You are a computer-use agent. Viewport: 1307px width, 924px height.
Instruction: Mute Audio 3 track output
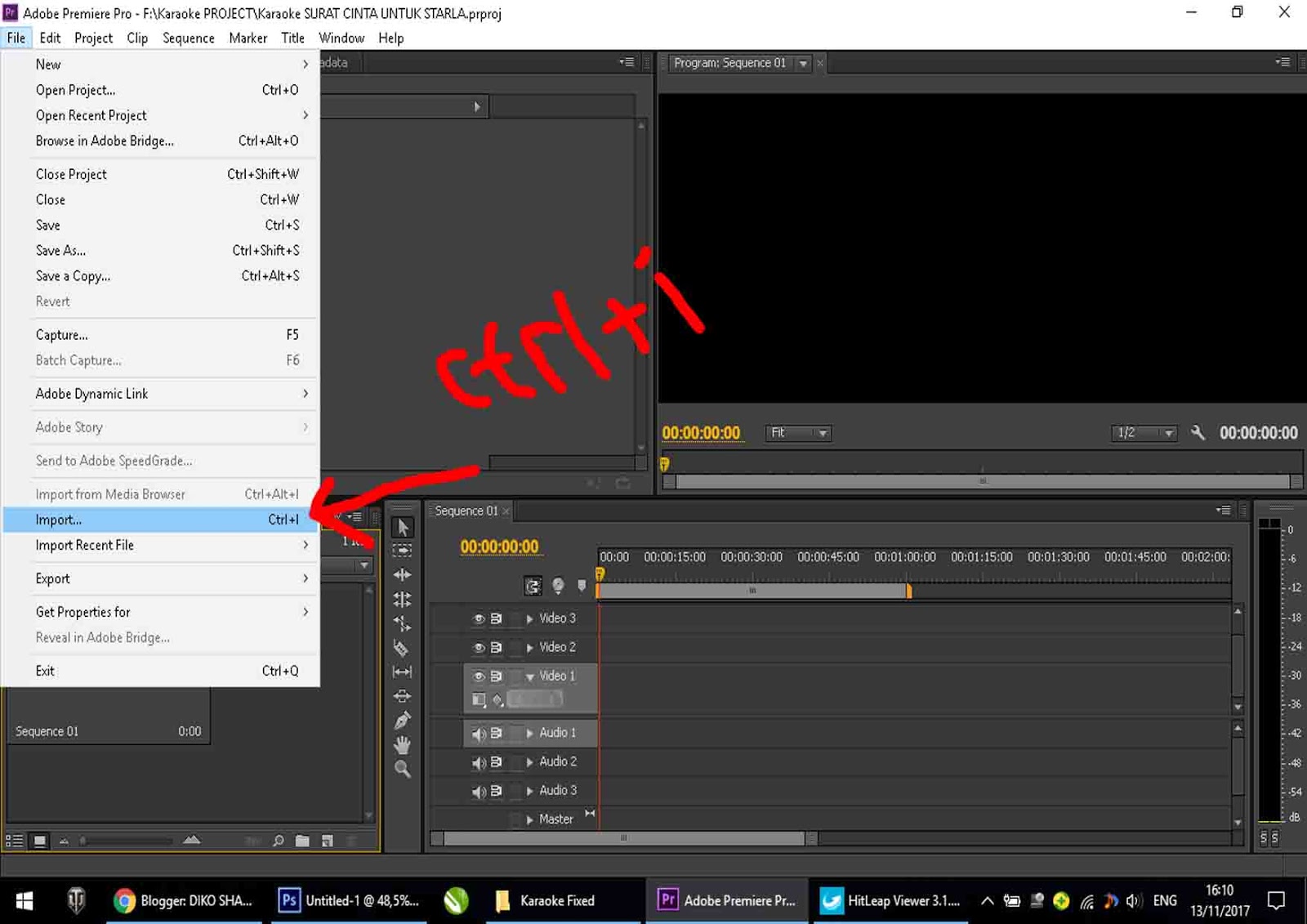tap(479, 791)
